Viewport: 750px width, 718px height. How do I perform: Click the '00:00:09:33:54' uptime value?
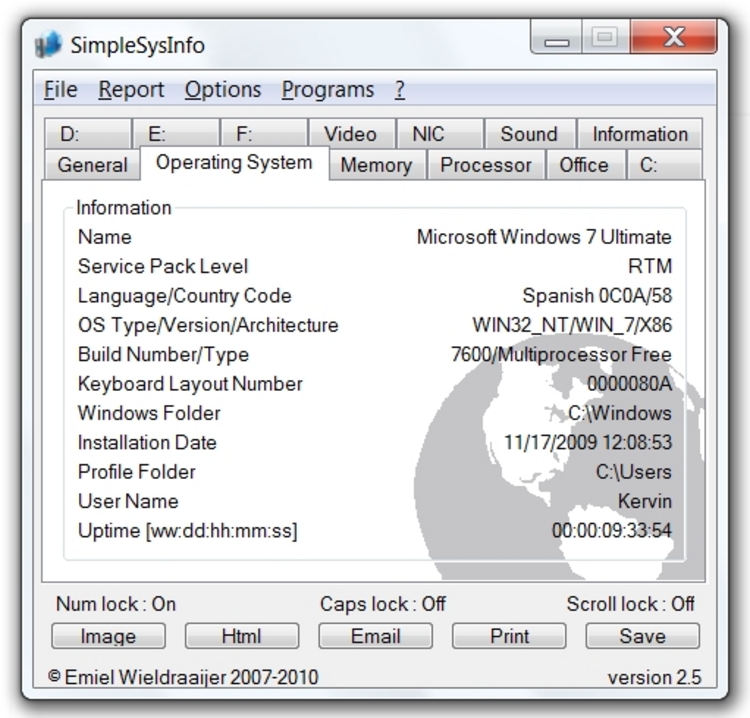tap(612, 530)
